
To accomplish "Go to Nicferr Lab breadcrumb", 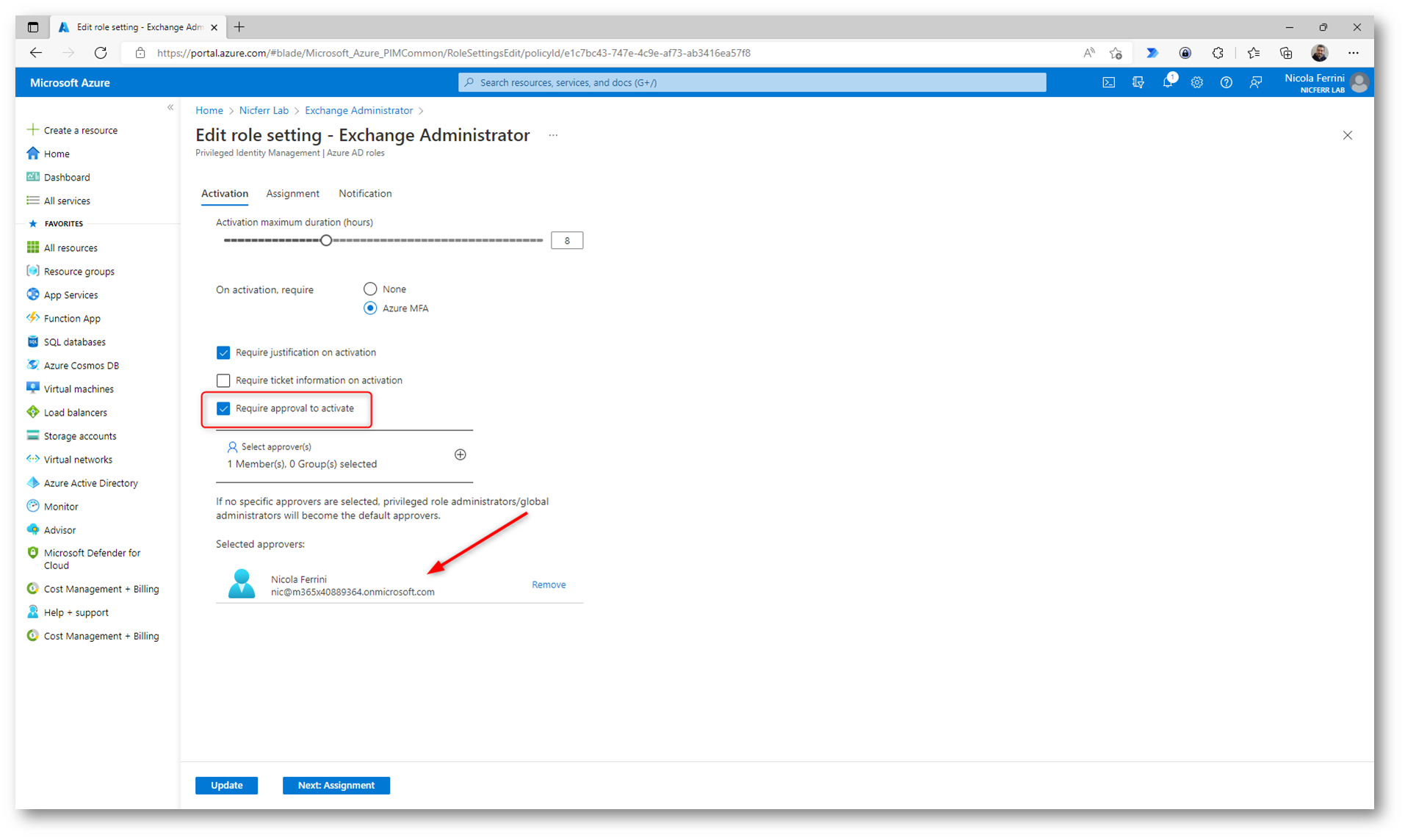I will pyautogui.click(x=264, y=111).
